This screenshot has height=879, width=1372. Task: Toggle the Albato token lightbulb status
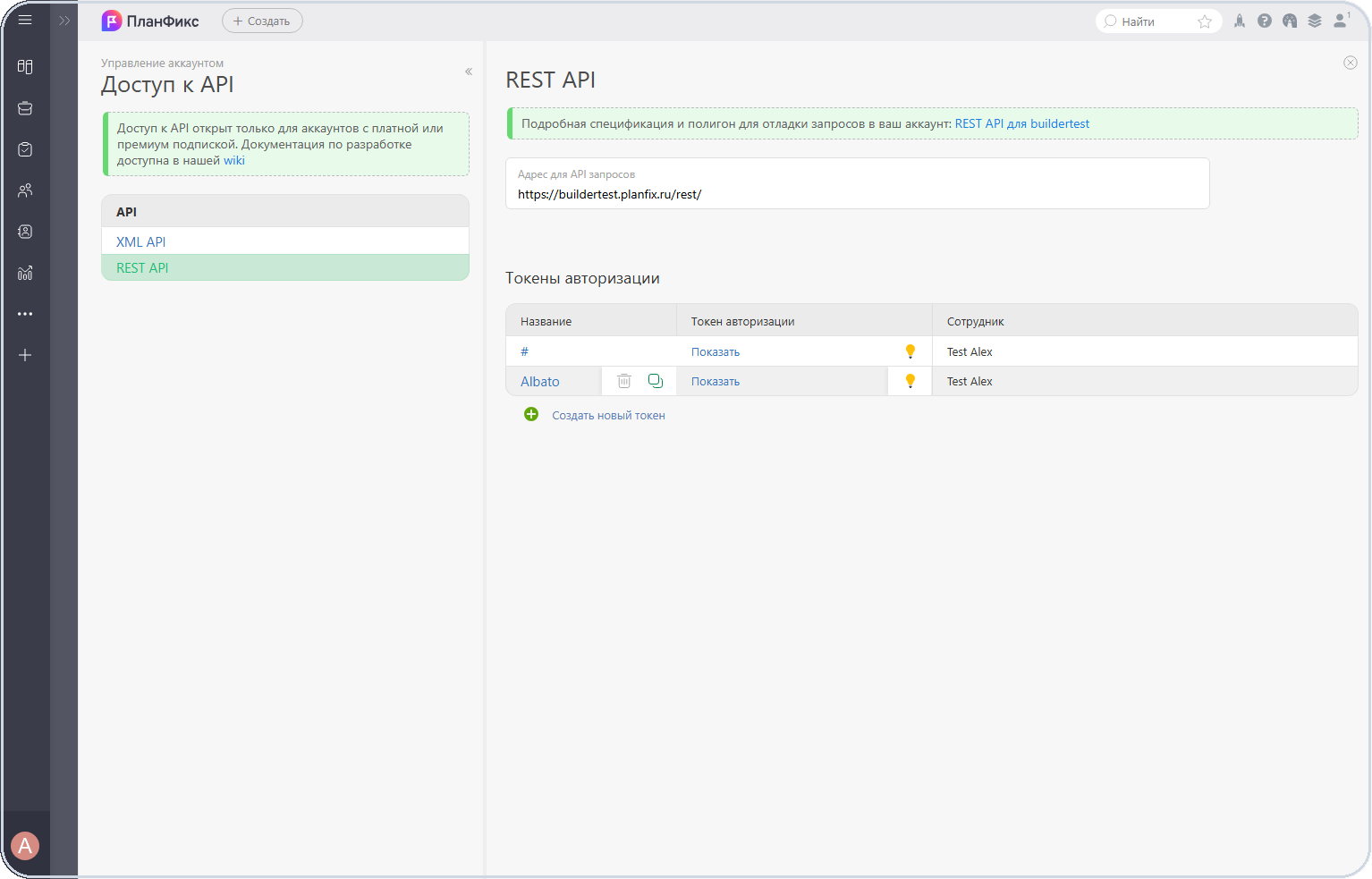(x=910, y=381)
